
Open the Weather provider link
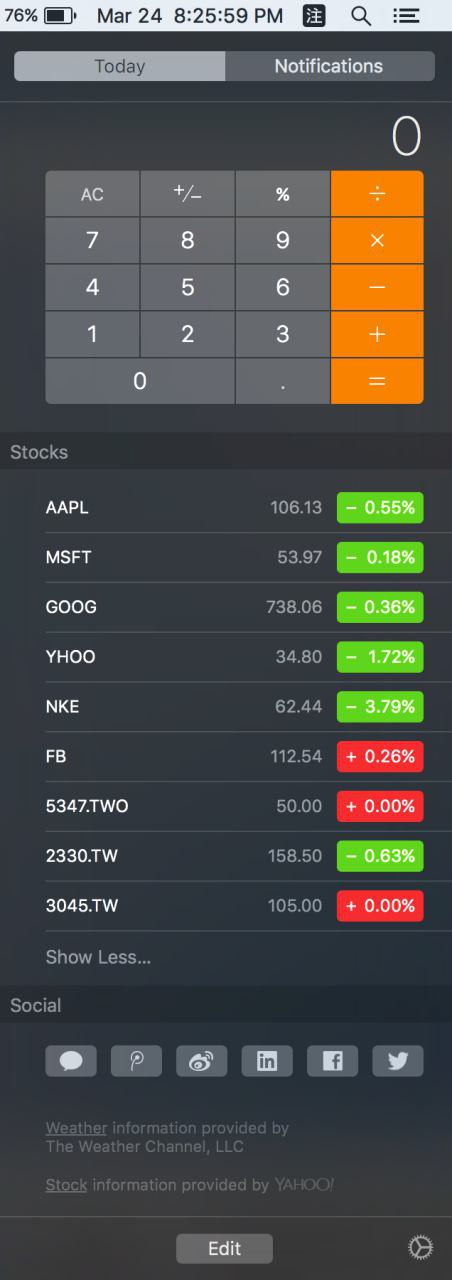76,1128
